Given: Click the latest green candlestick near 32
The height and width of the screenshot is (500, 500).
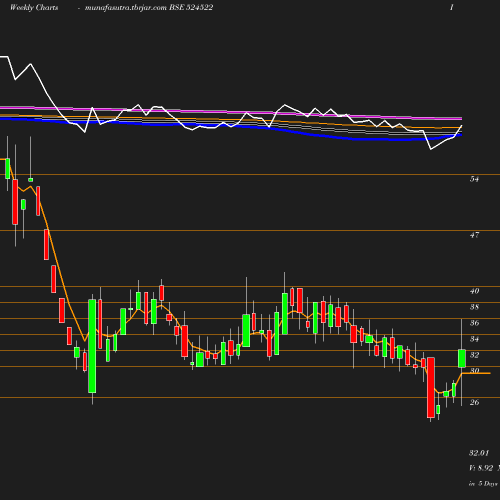Looking at the screenshot, I should 462,358.
